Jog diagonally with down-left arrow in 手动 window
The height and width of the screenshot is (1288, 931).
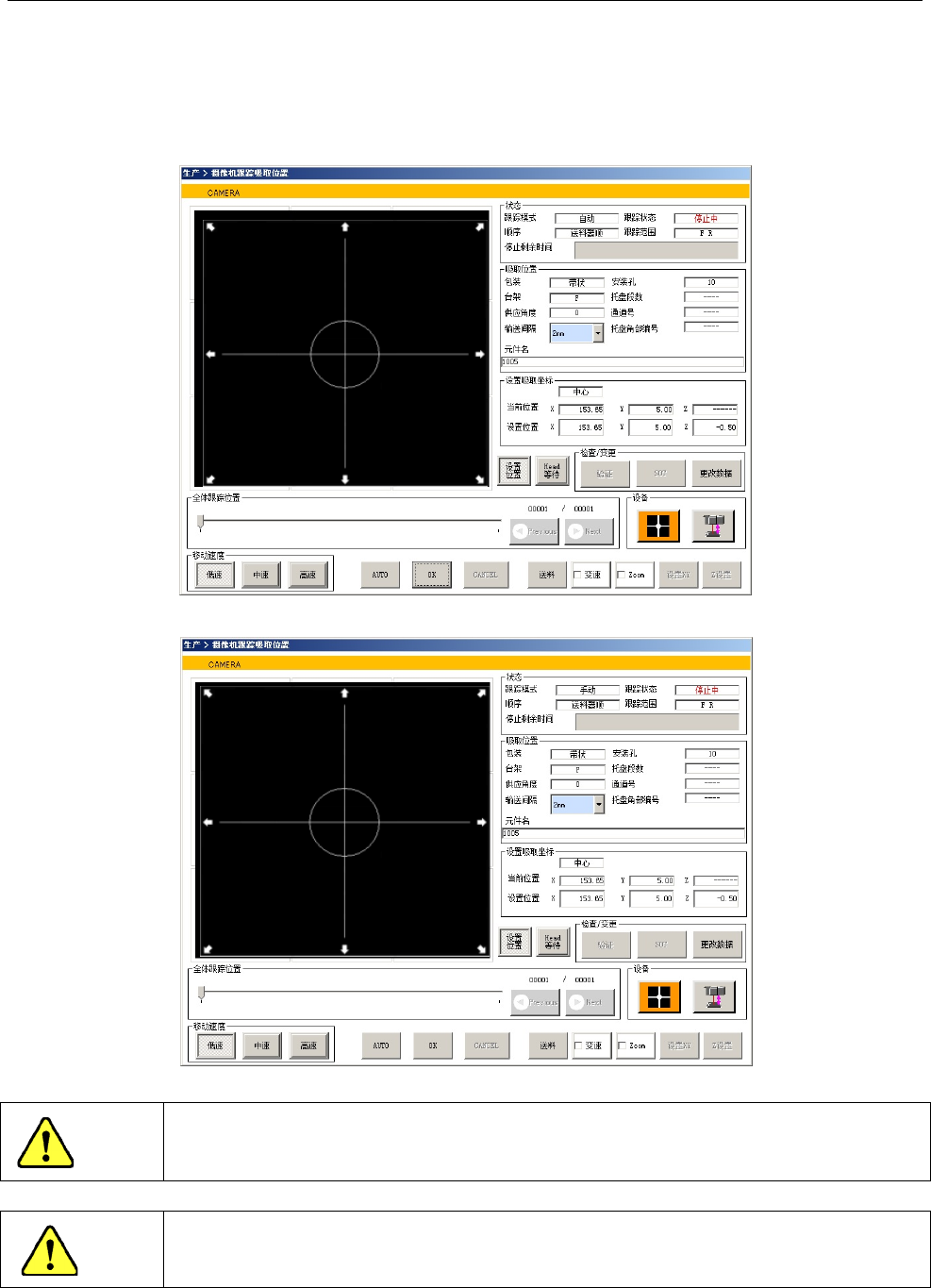tap(208, 949)
